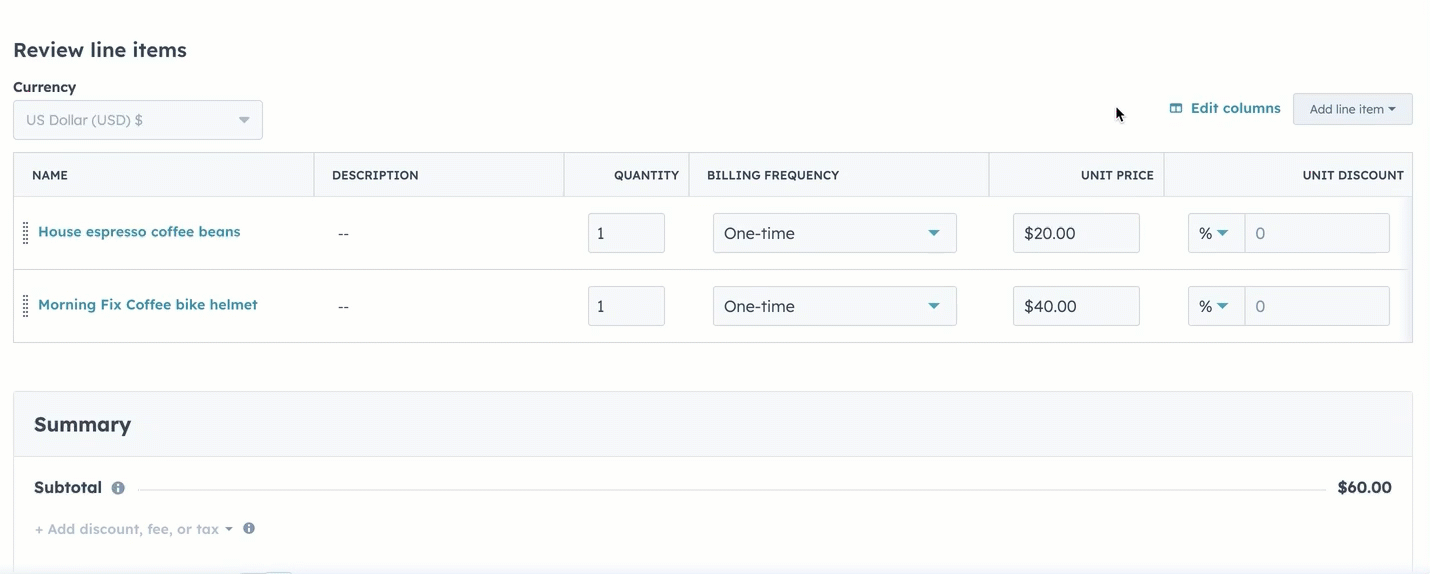Click the Edit columns link
Image resolution: width=1430 pixels, height=574 pixels.
(1235, 108)
